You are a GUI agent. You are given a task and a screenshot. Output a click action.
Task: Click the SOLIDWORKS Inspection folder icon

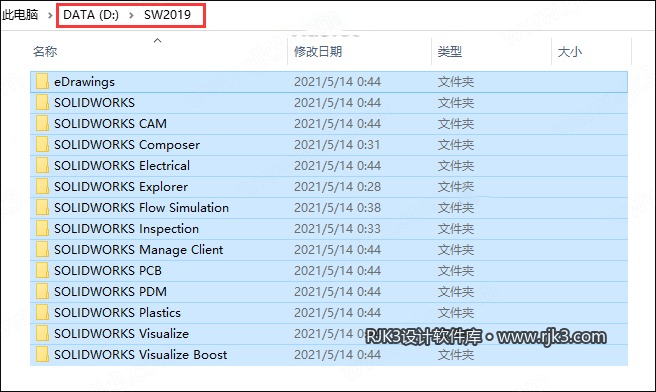pyautogui.click(x=42, y=228)
